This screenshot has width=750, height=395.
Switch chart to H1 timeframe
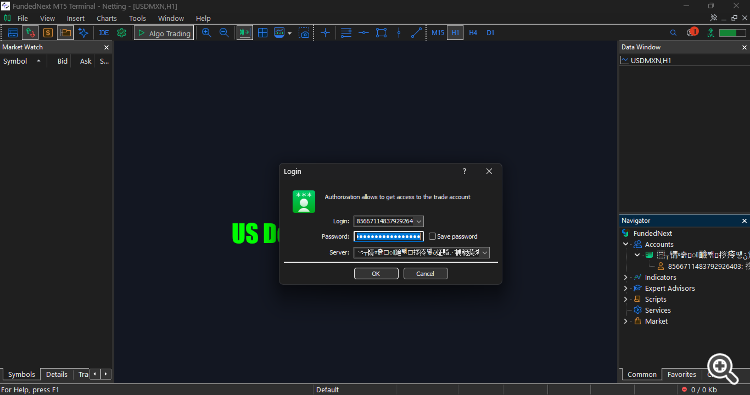pos(455,33)
